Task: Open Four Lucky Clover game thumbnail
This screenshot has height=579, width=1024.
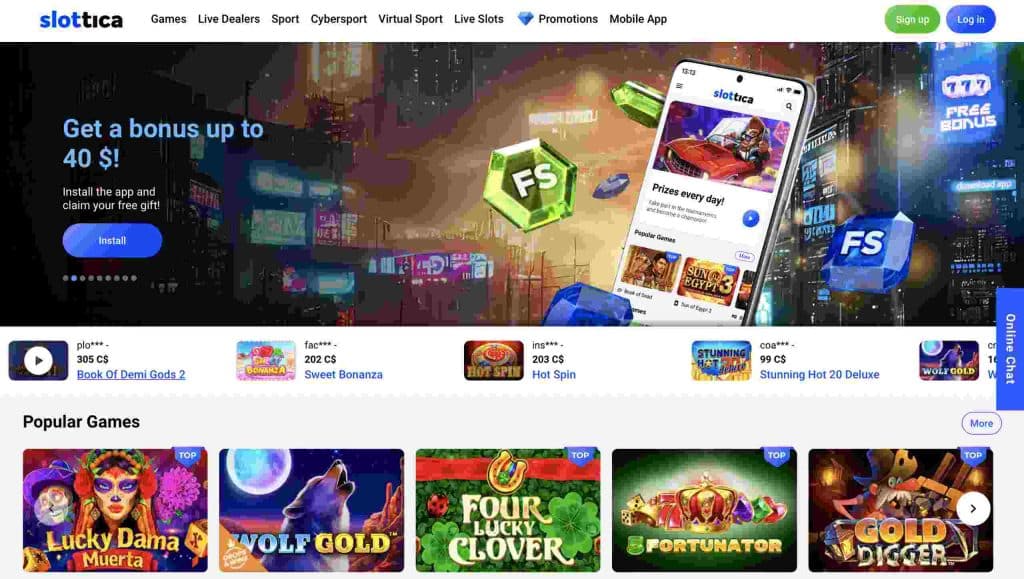Action: tap(508, 510)
